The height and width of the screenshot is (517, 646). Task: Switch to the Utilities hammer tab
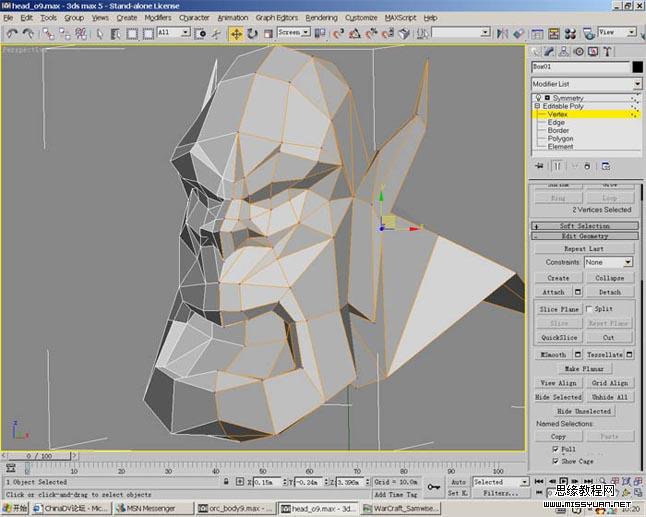(x=607, y=51)
